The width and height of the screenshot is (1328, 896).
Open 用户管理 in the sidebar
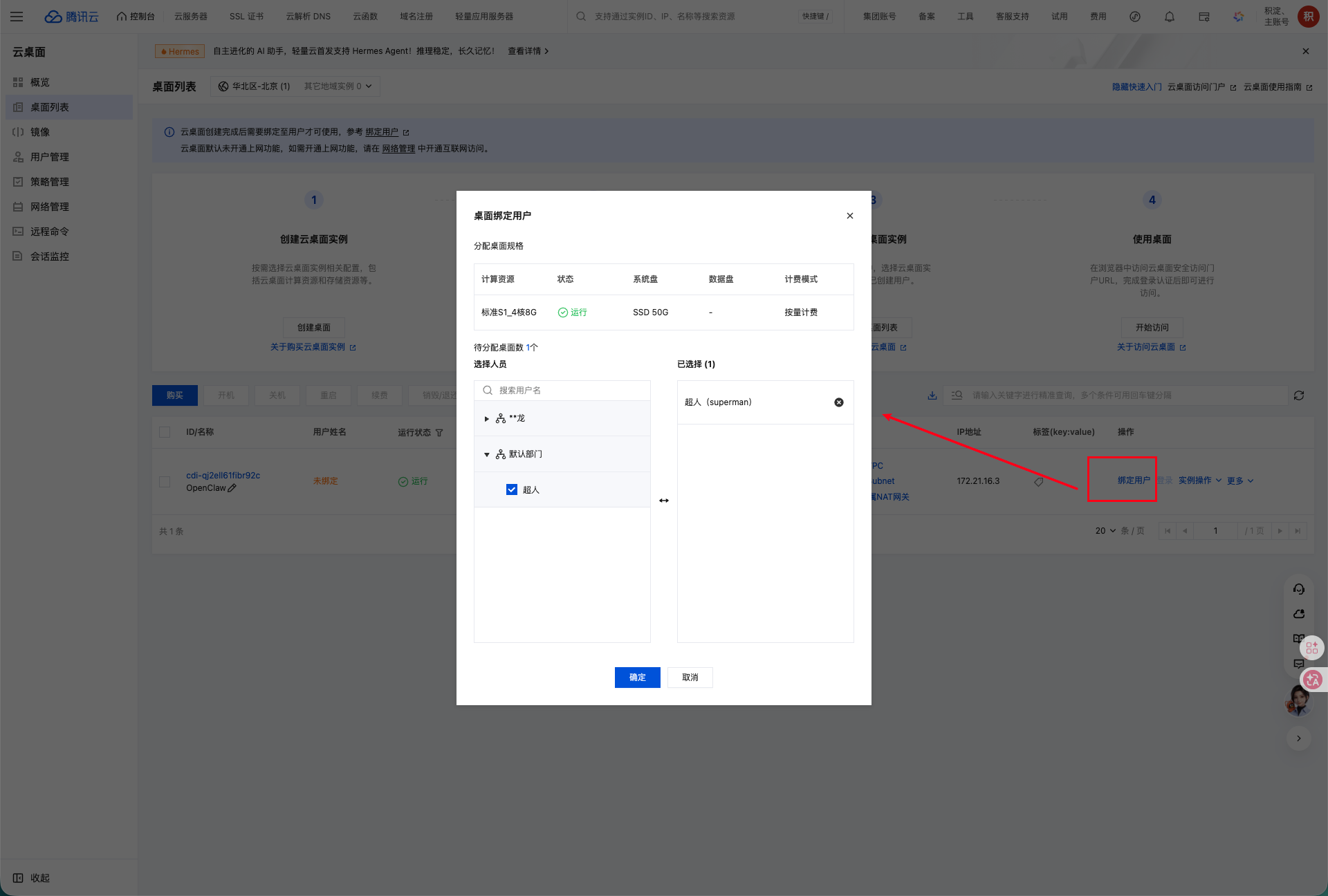(x=49, y=157)
